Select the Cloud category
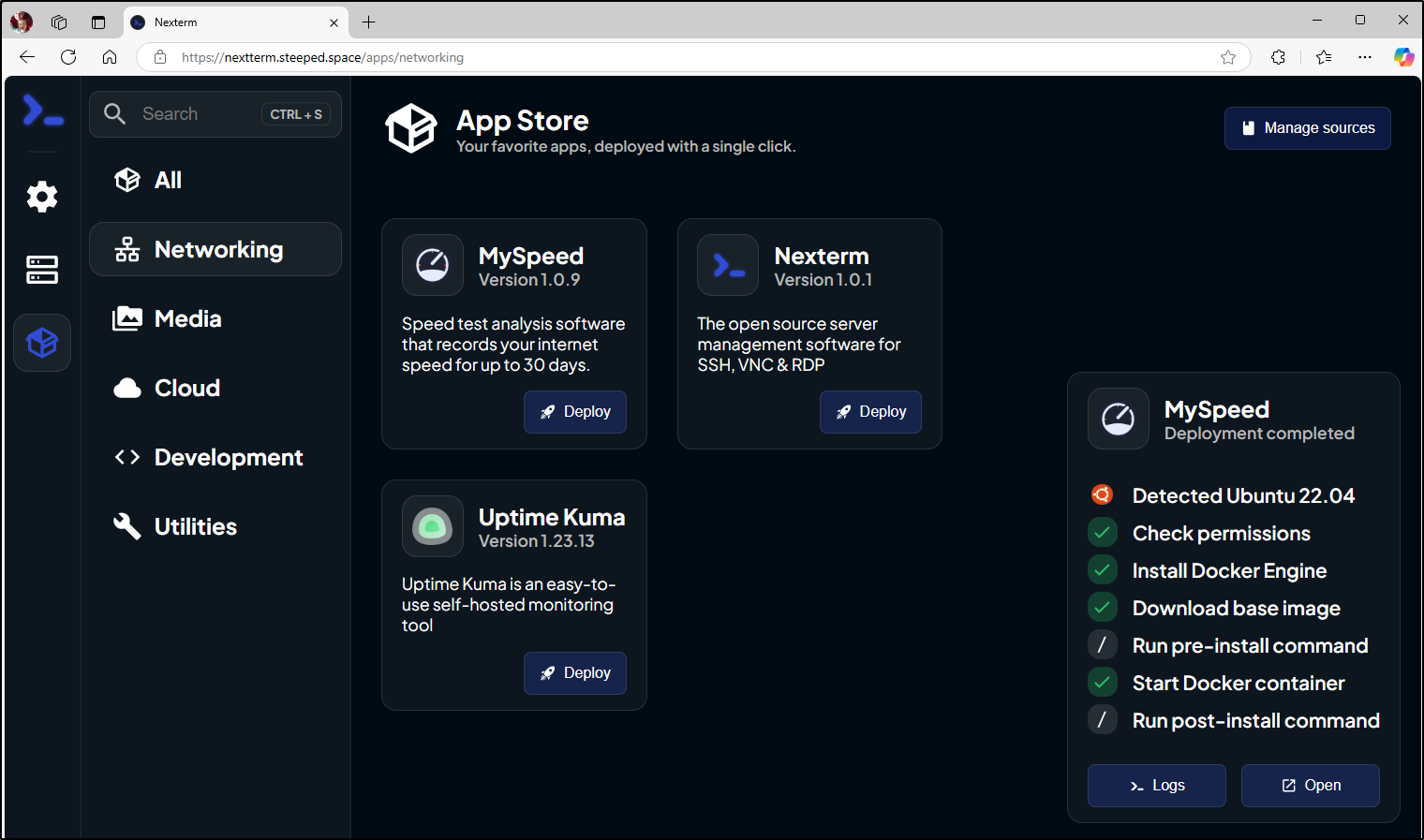 215,388
